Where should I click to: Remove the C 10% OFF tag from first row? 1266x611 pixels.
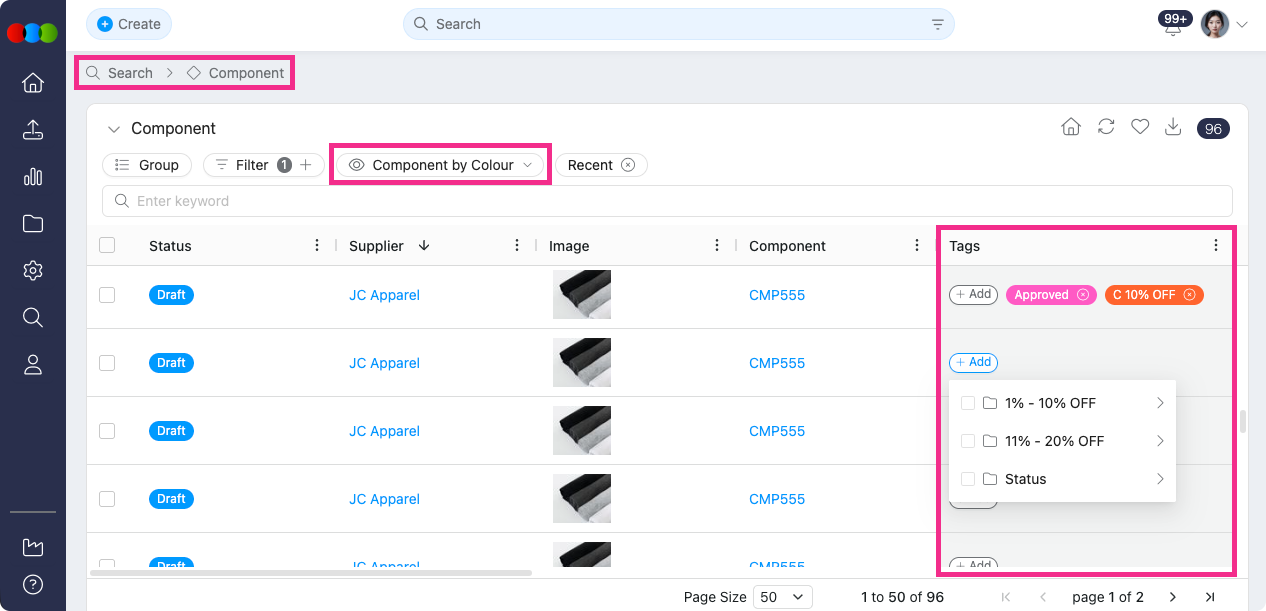click(x=1189, y=294)
